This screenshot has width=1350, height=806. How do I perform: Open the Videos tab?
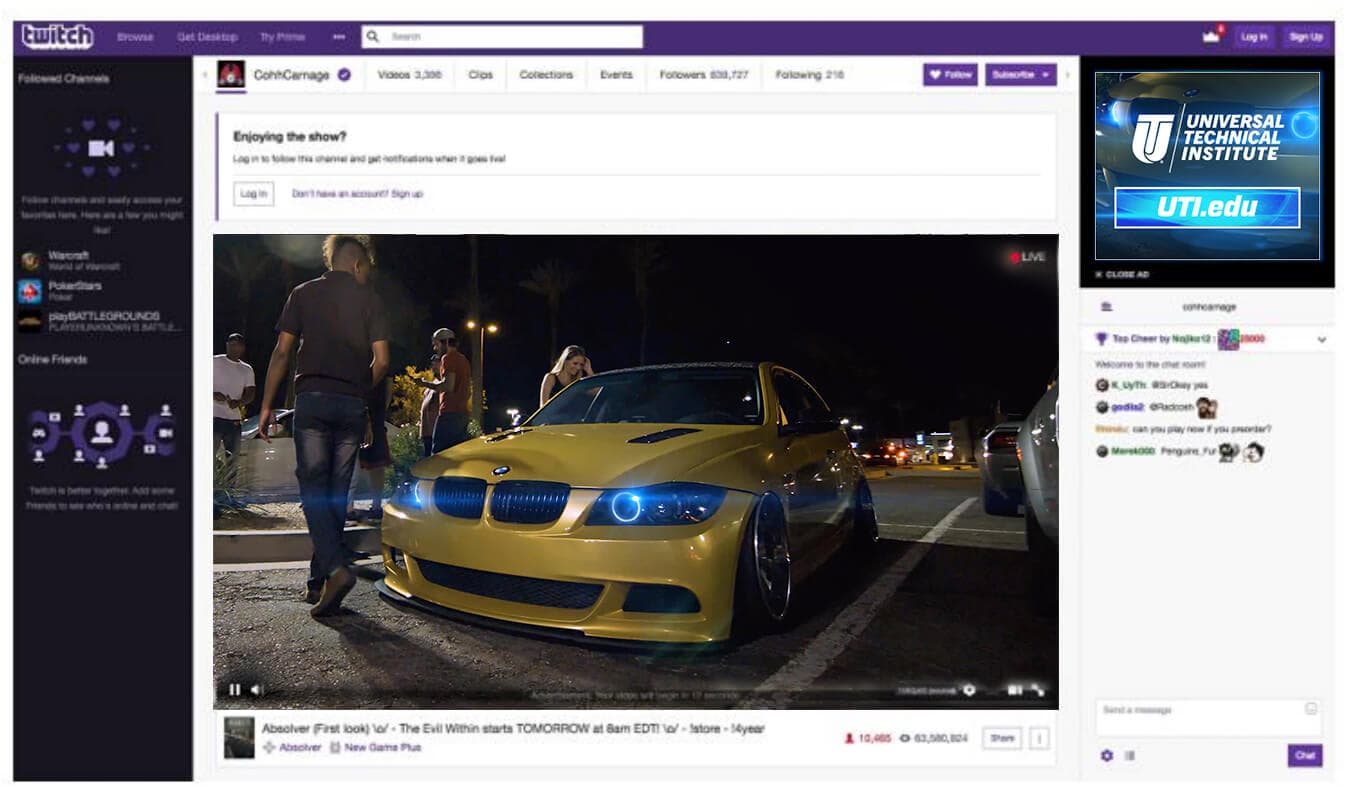tap(409, 75)
